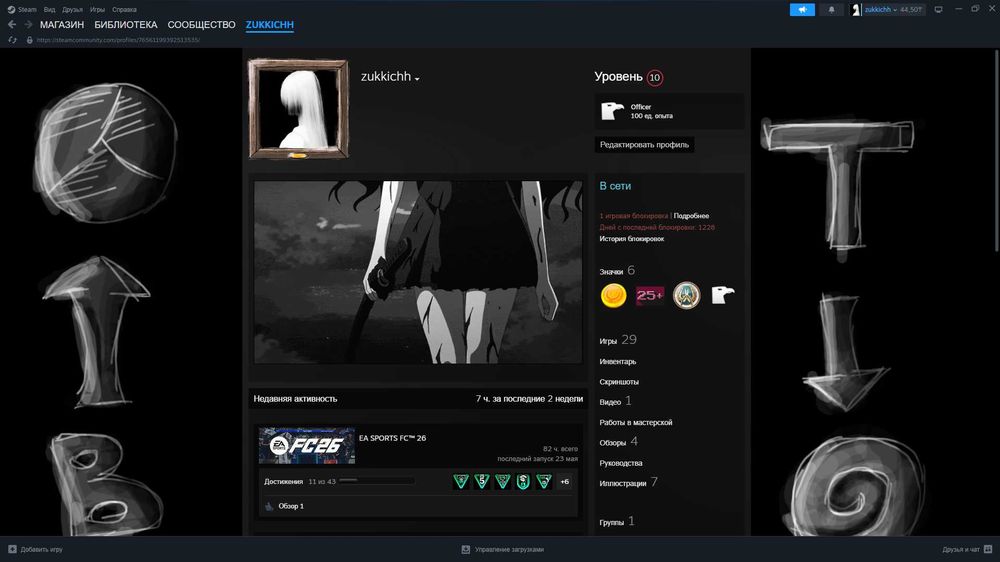The image size is (1000, 562).
Task: Open the 25+ game collector badge
Action: 650,295
